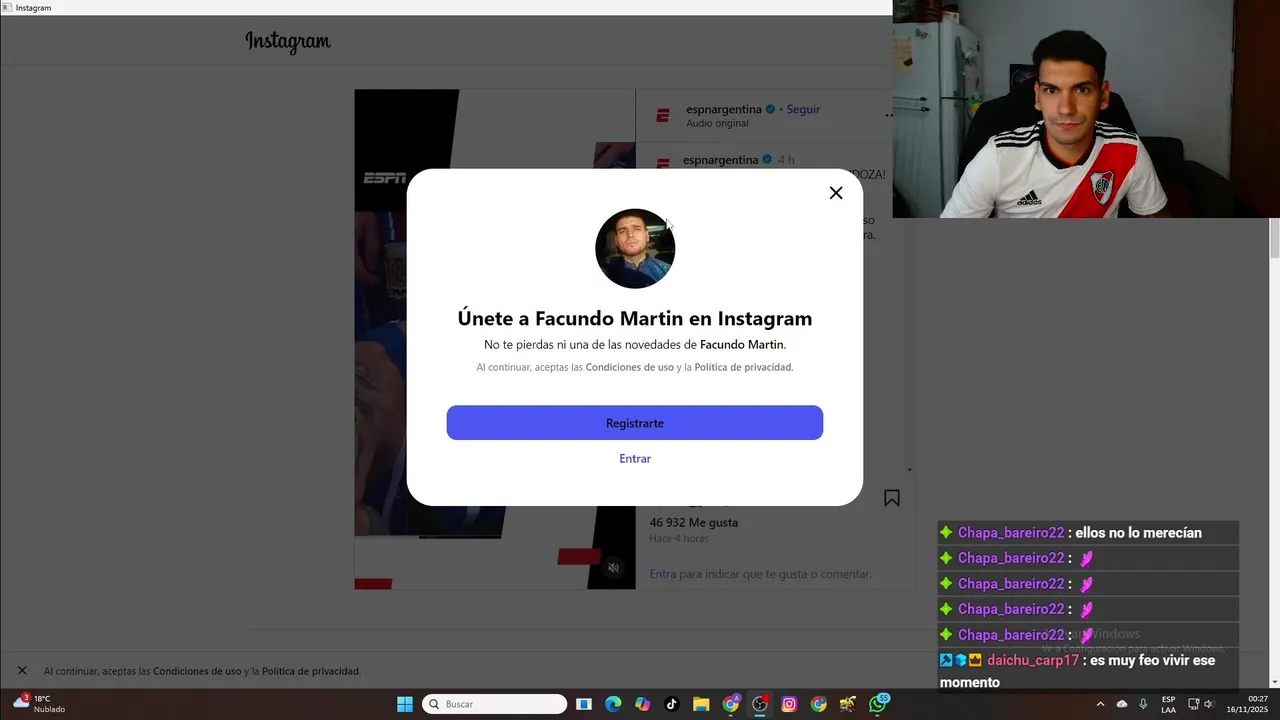The height and width of the screenshot is (720, 1280).
Task: Click scroll-down arrow of the comments panel
Action: click(909, 469)
